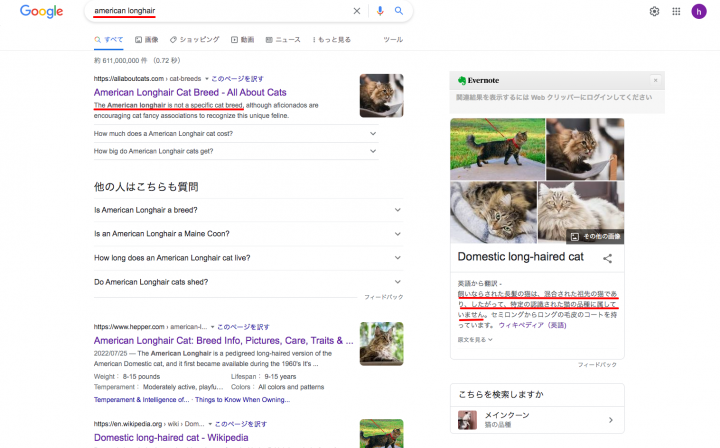Open Google settings gear icon
The width and height of the screenshot is (720, 448).
654,11
